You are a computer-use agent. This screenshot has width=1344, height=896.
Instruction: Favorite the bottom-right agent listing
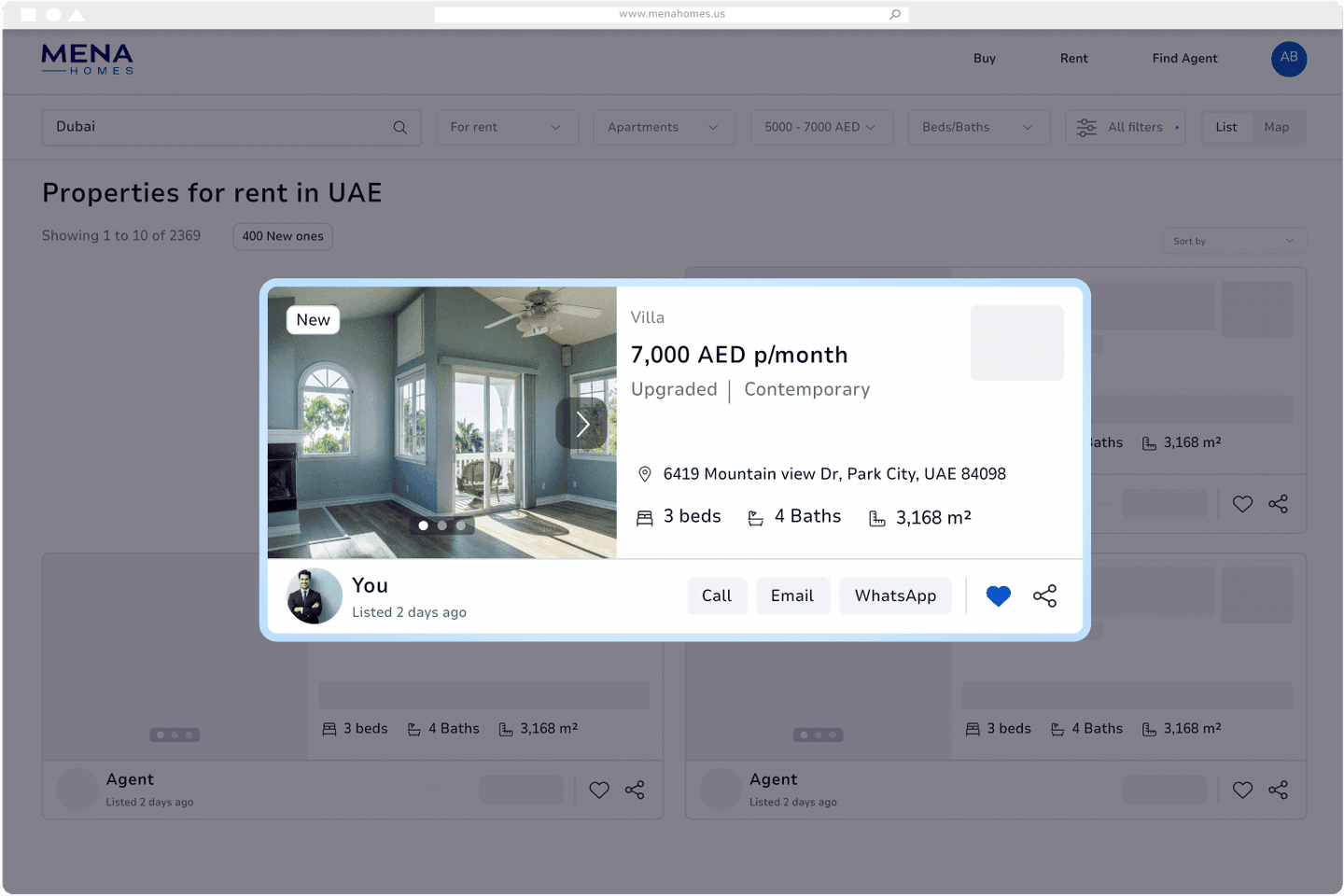(x=1242, y=791)
